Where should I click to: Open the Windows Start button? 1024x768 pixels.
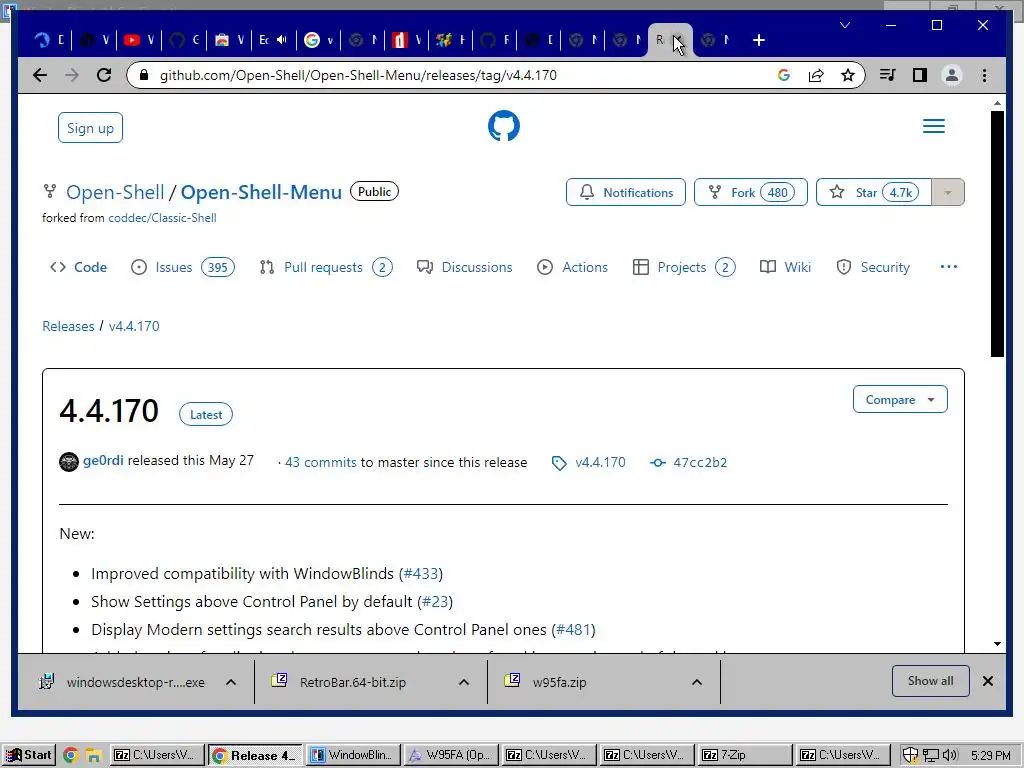tap(29, 756)
